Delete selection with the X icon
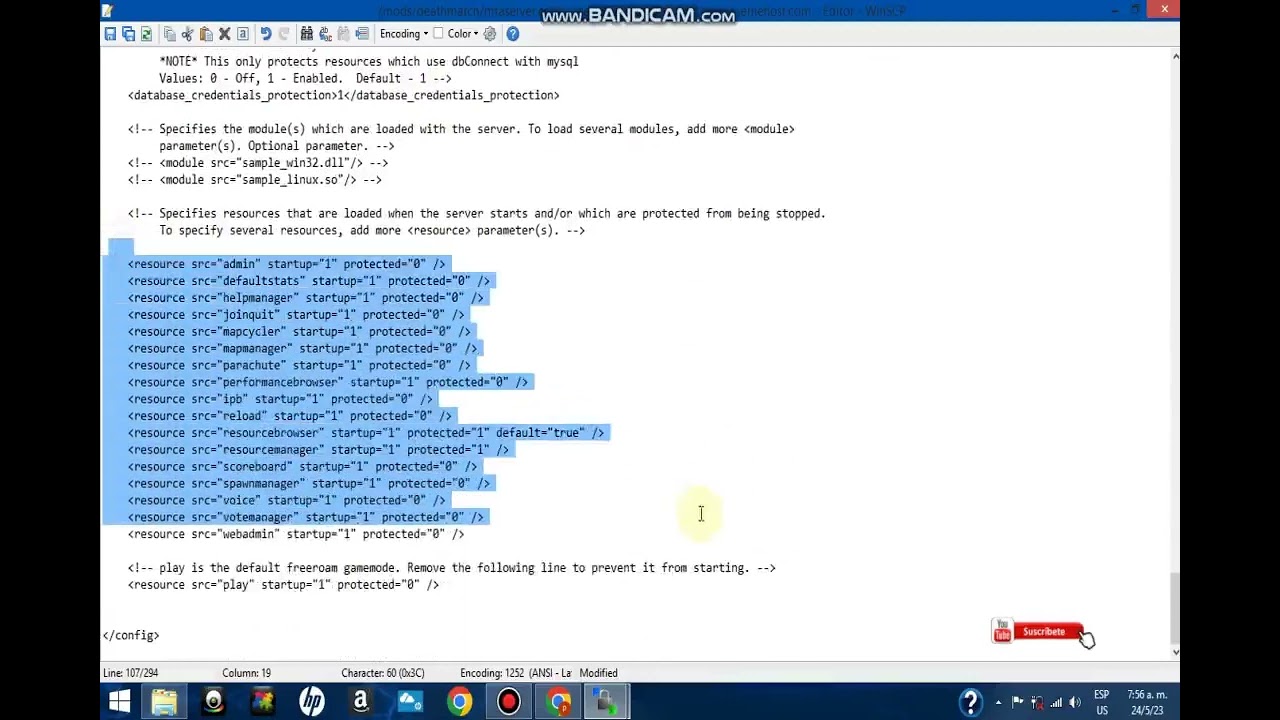The image size is (1280, 720). click(x=224, y=34)
